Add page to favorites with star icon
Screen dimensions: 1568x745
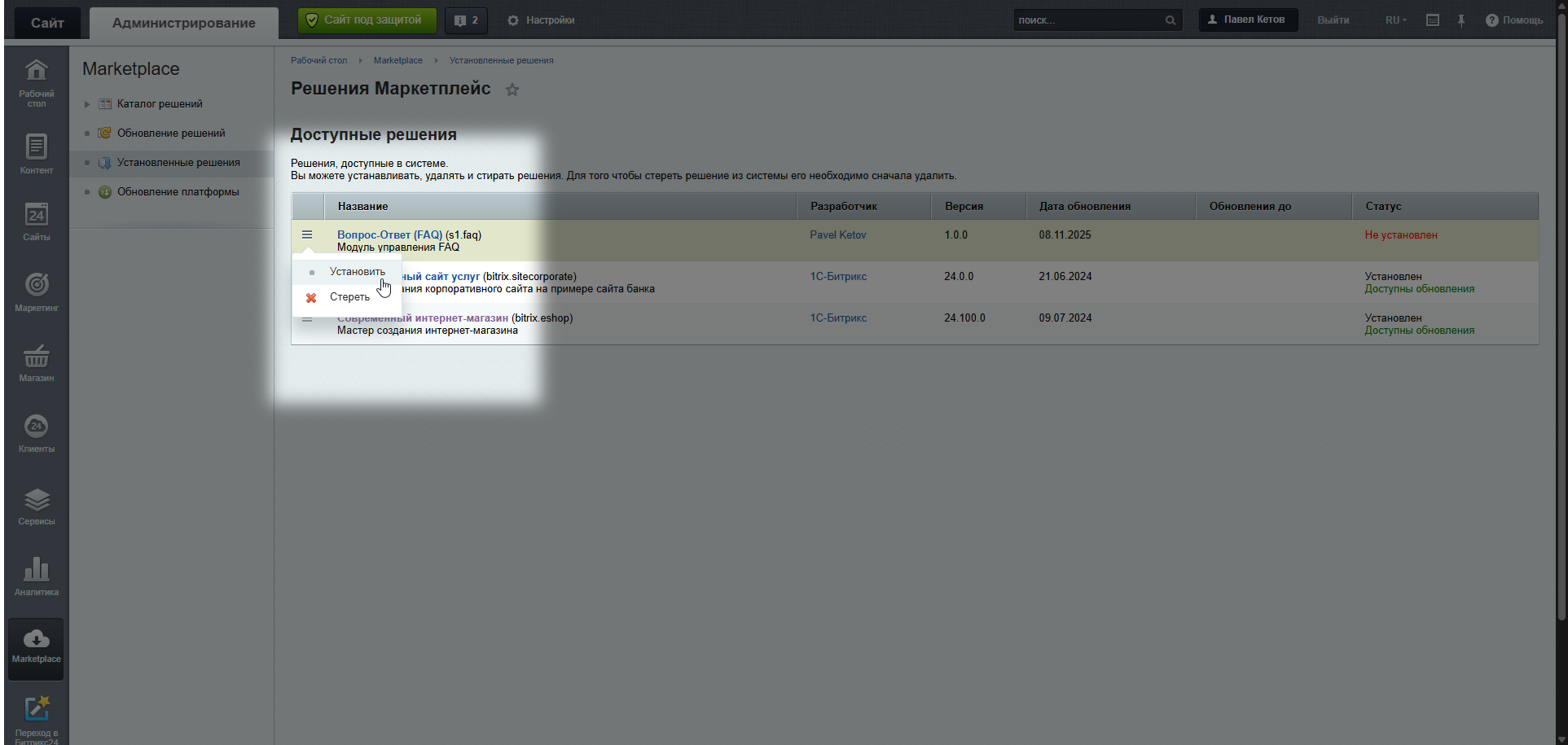tap(512, 90)
